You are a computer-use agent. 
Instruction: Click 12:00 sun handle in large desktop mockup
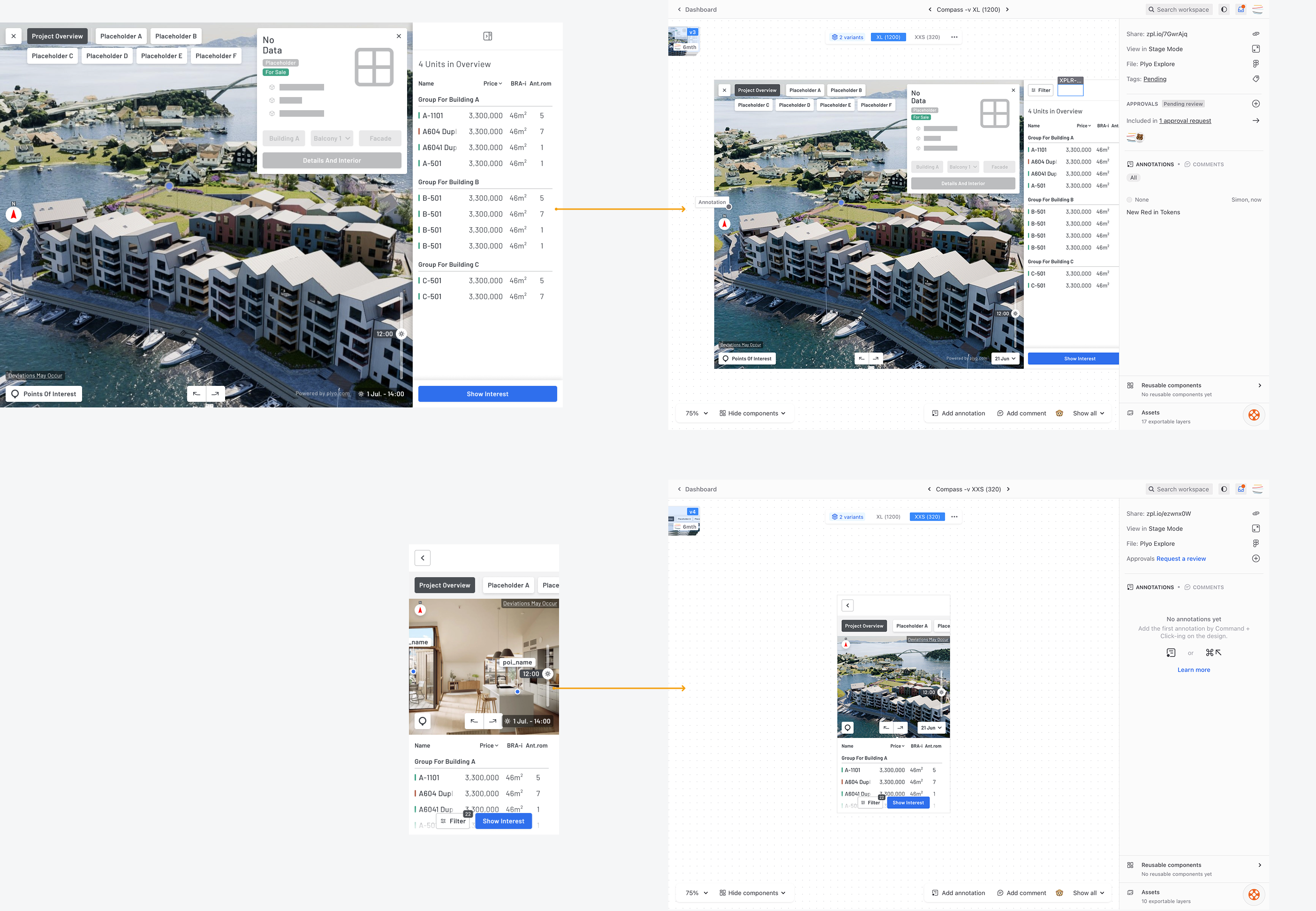click(x=401, y=334)
